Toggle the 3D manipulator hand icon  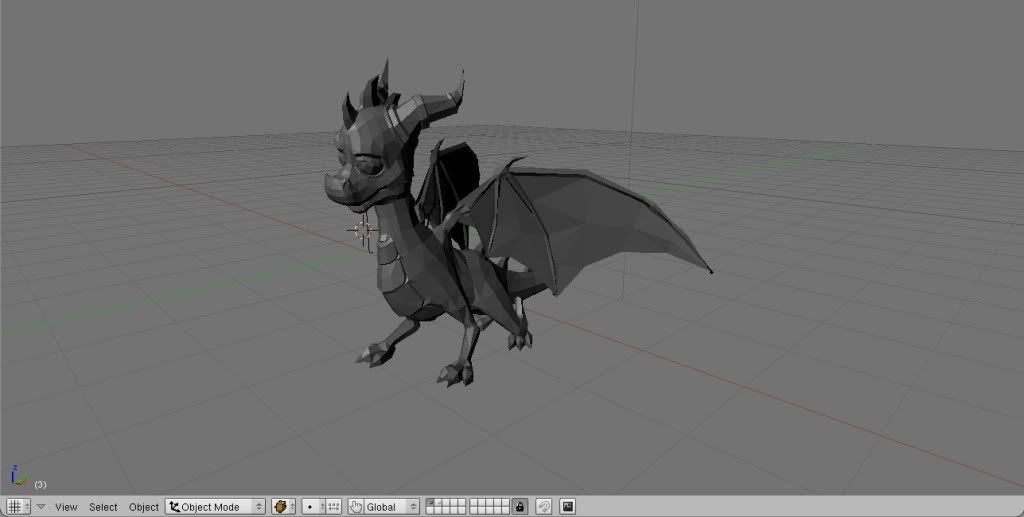pyautogui.click(x=356, y=507)
